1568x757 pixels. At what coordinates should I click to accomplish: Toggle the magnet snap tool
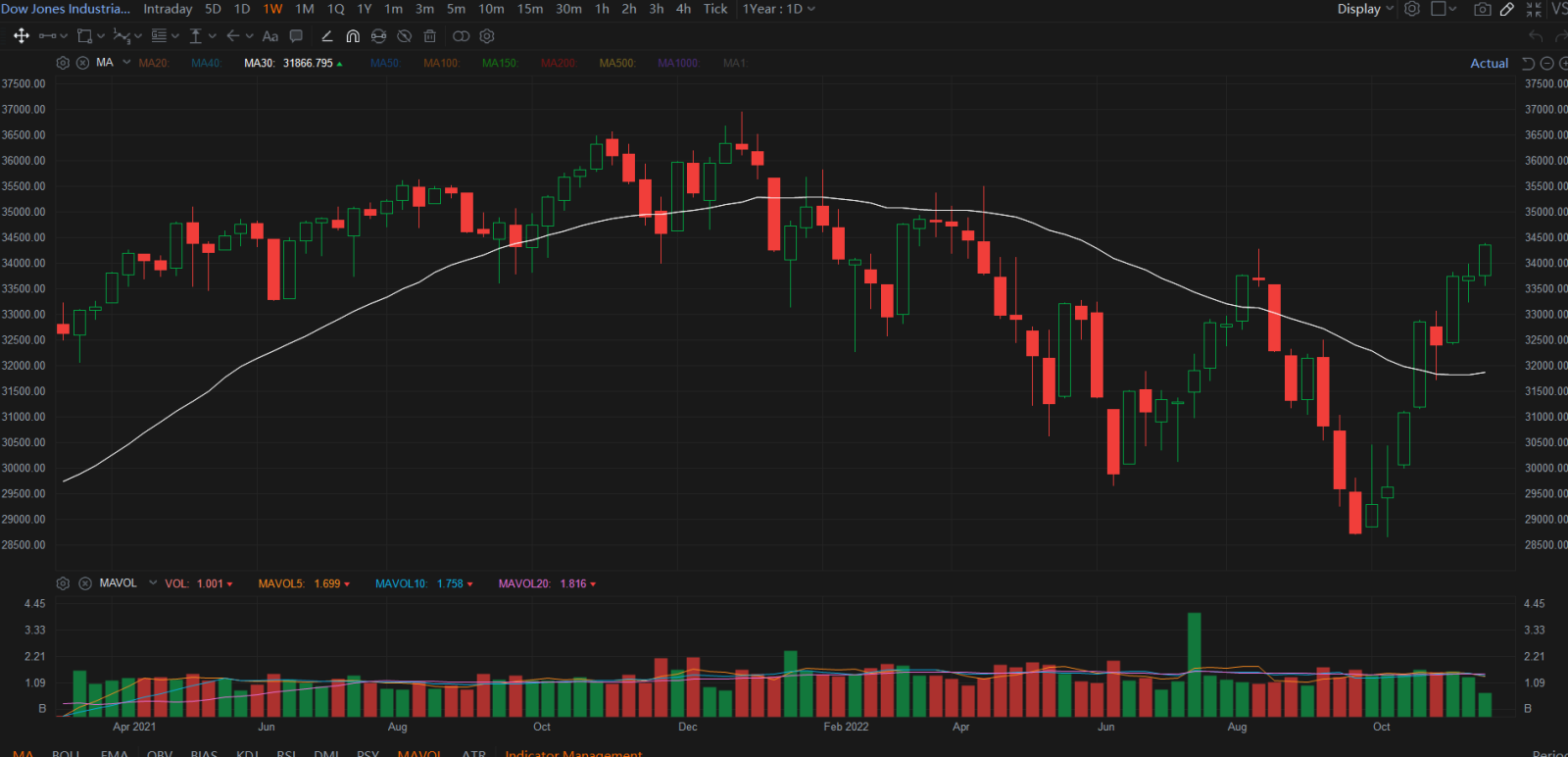point(353,36)
